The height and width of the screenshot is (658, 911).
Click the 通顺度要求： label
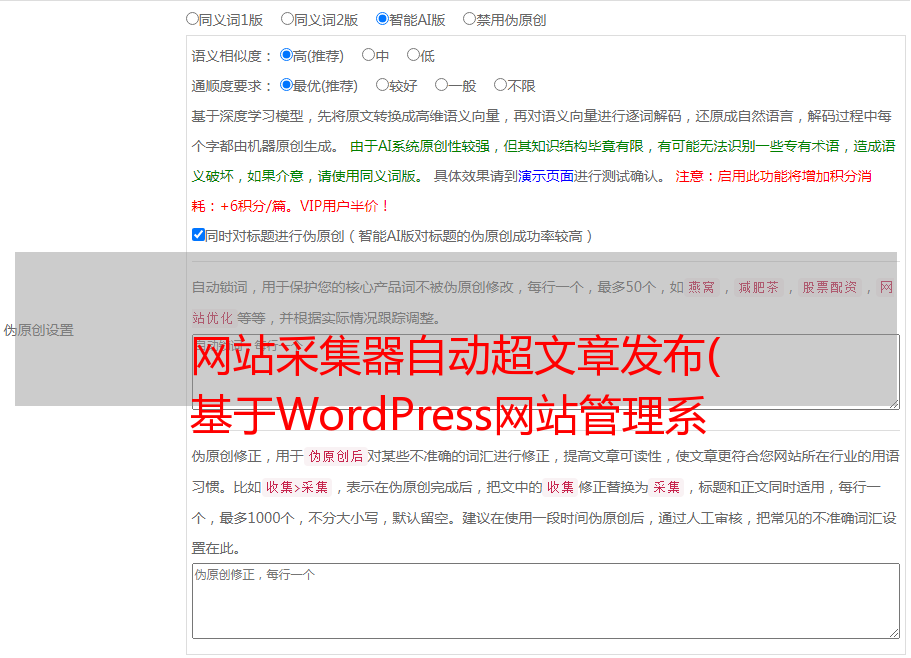pyautogui.click(x=232, y=86)
